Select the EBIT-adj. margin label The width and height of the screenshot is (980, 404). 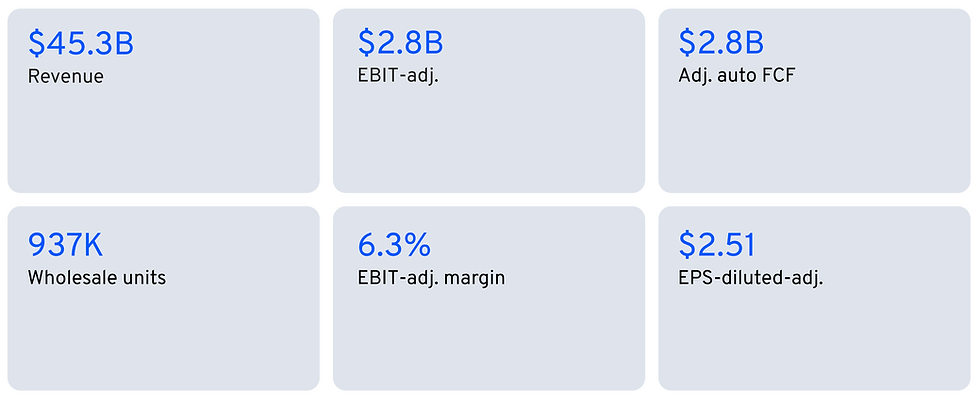click(x=431, y=278)
